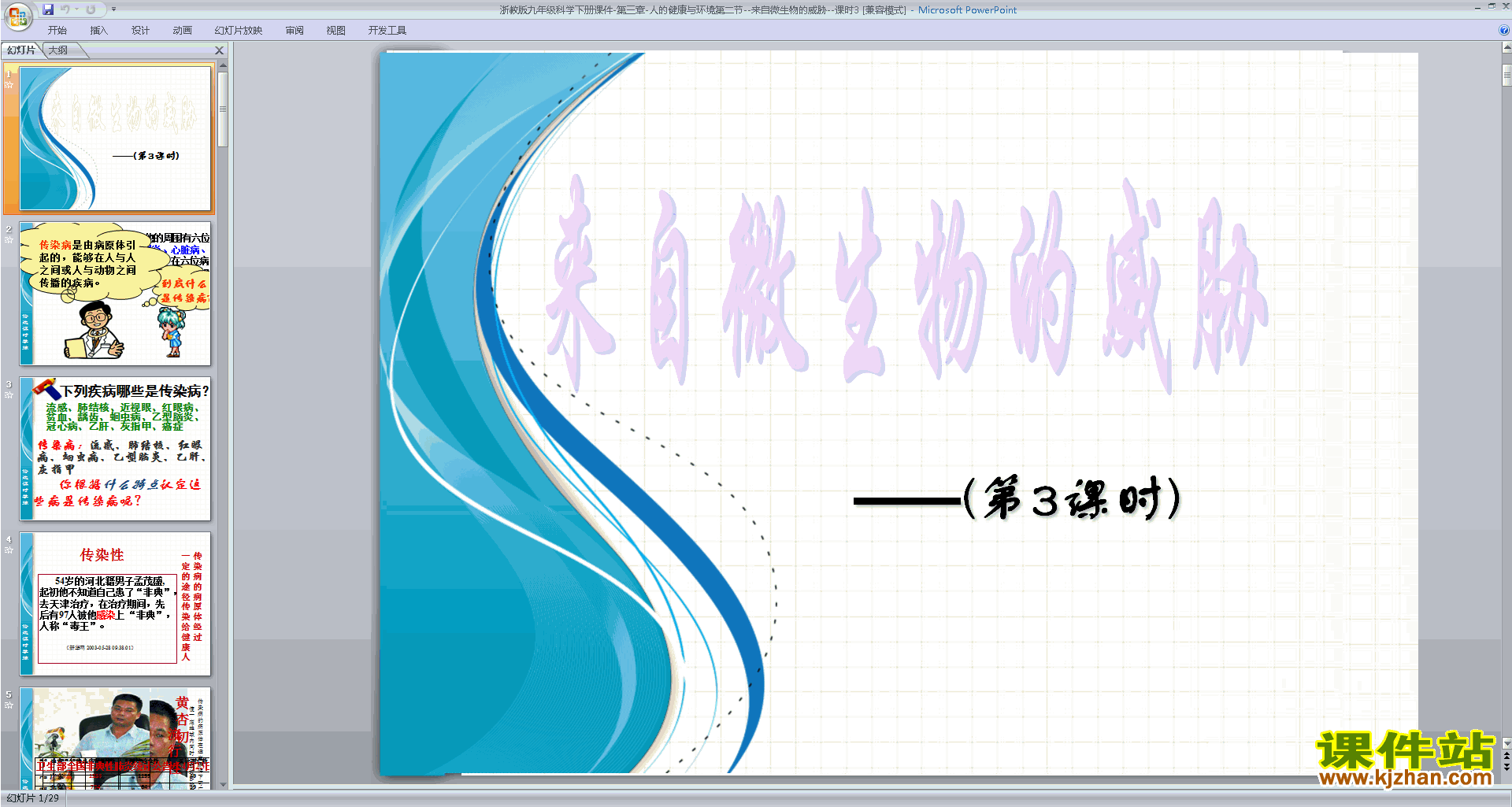
Task: Open the 幻灯片放映 ribbon tab
Action: 238,30
